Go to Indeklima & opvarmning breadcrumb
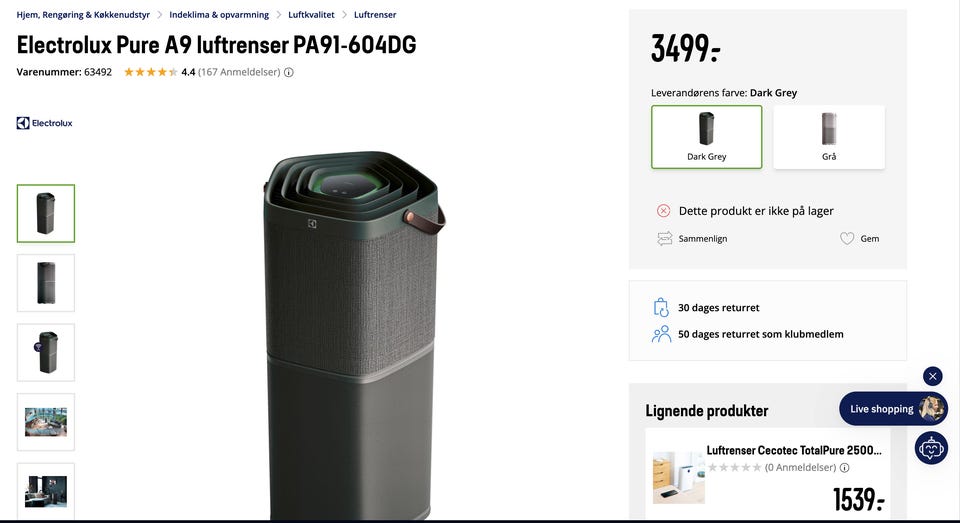Viewport: 960px width, 523px height. pyautogui.click(x=219, y=15)
